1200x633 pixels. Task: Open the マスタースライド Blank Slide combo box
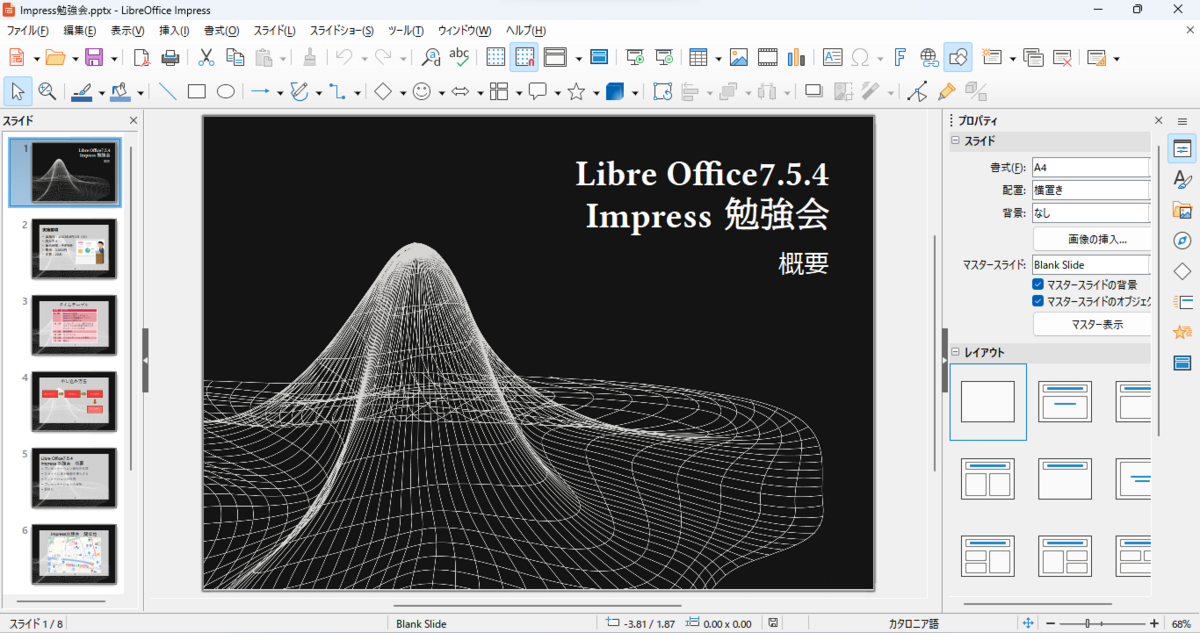[x=1090, y=265]
